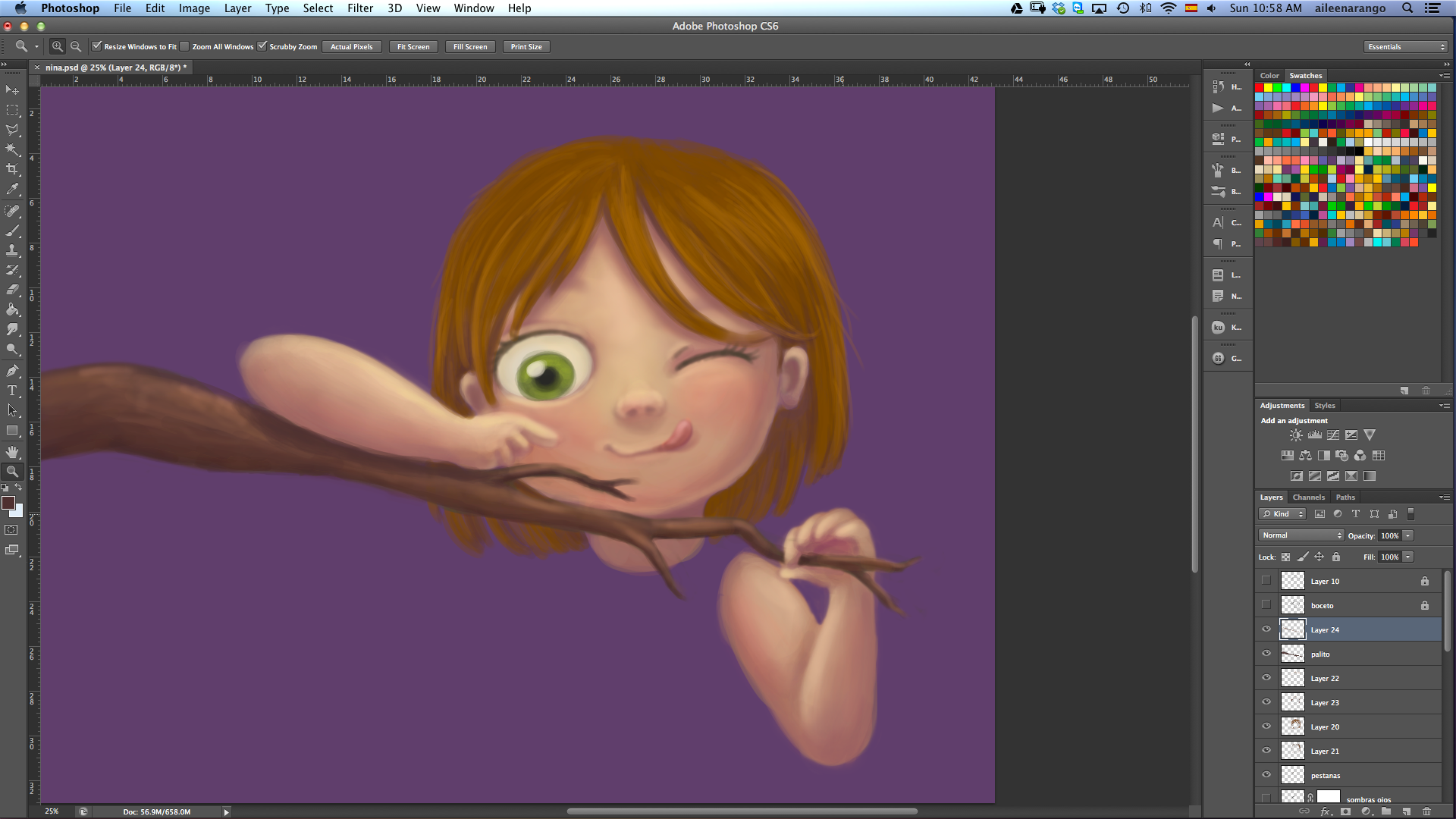The height and width of the screenshot is (819, 1456).
Task: Switch to the Channels tab
Action: pyautogui.click(x=1309, y=497)
